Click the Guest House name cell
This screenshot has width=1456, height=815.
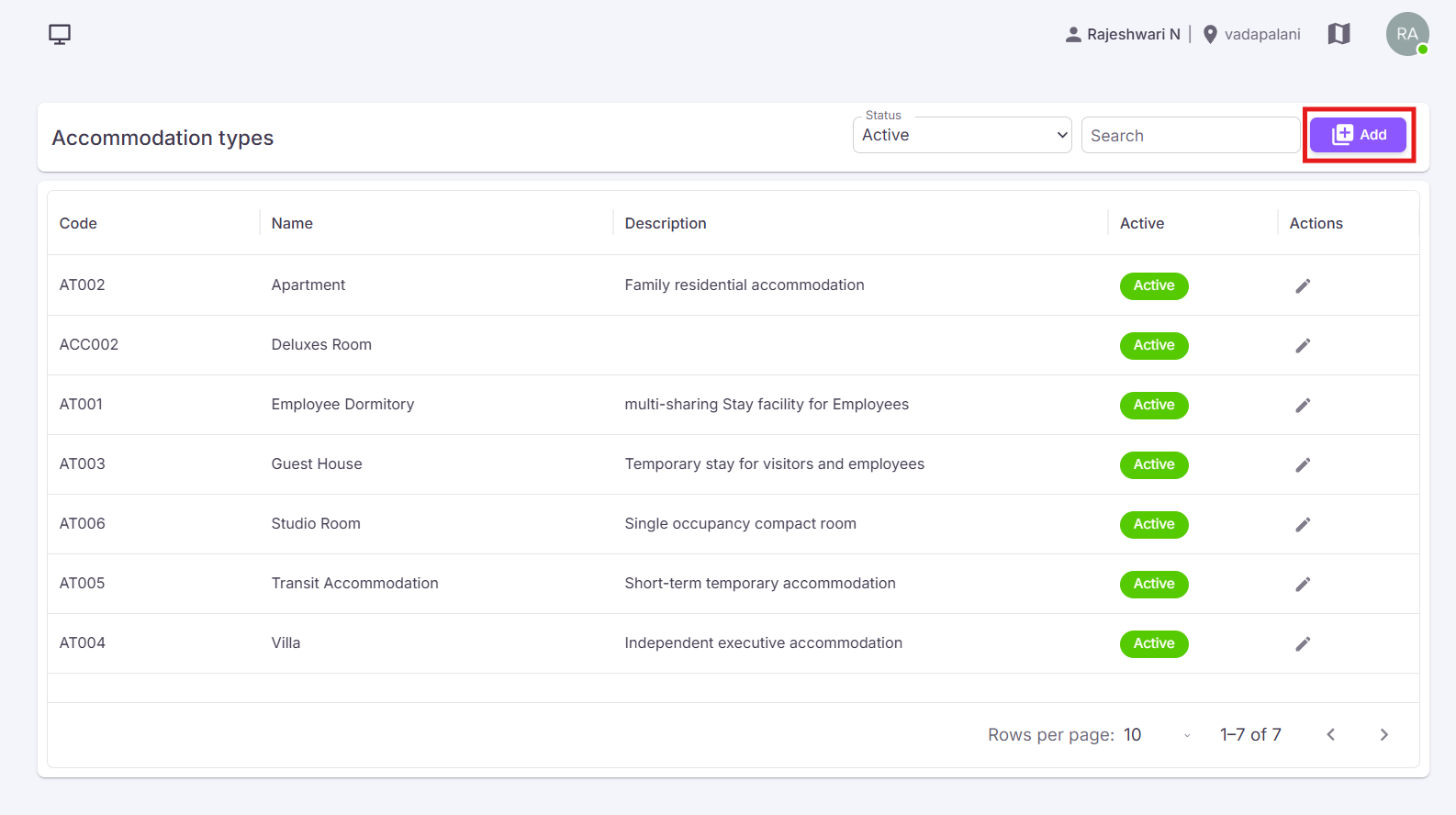tap(317, 463)
